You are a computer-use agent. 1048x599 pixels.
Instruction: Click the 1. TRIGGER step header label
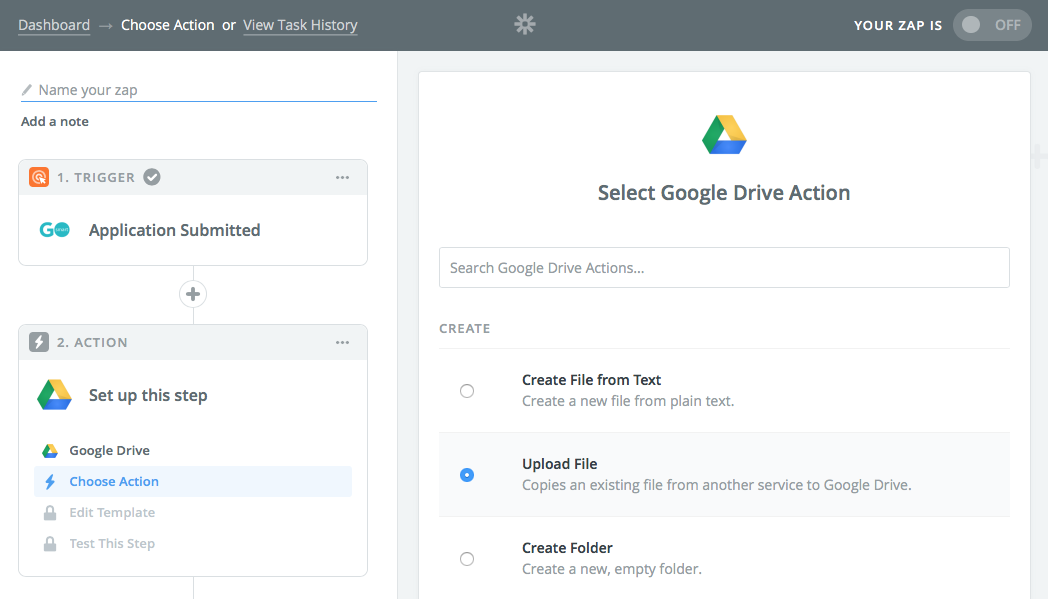pyautogui.click(x=96, y=177)
